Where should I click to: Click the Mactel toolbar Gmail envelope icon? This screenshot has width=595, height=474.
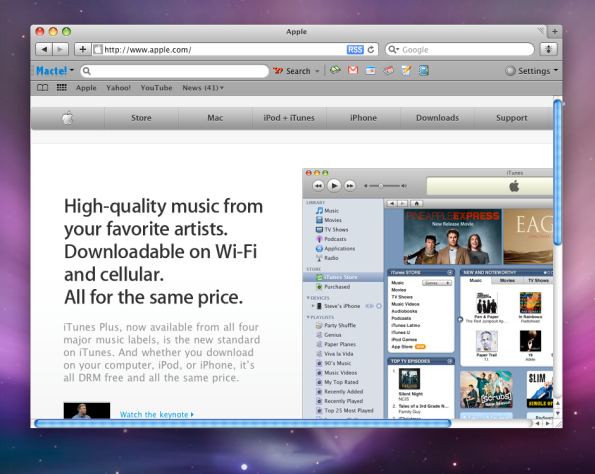353,70
